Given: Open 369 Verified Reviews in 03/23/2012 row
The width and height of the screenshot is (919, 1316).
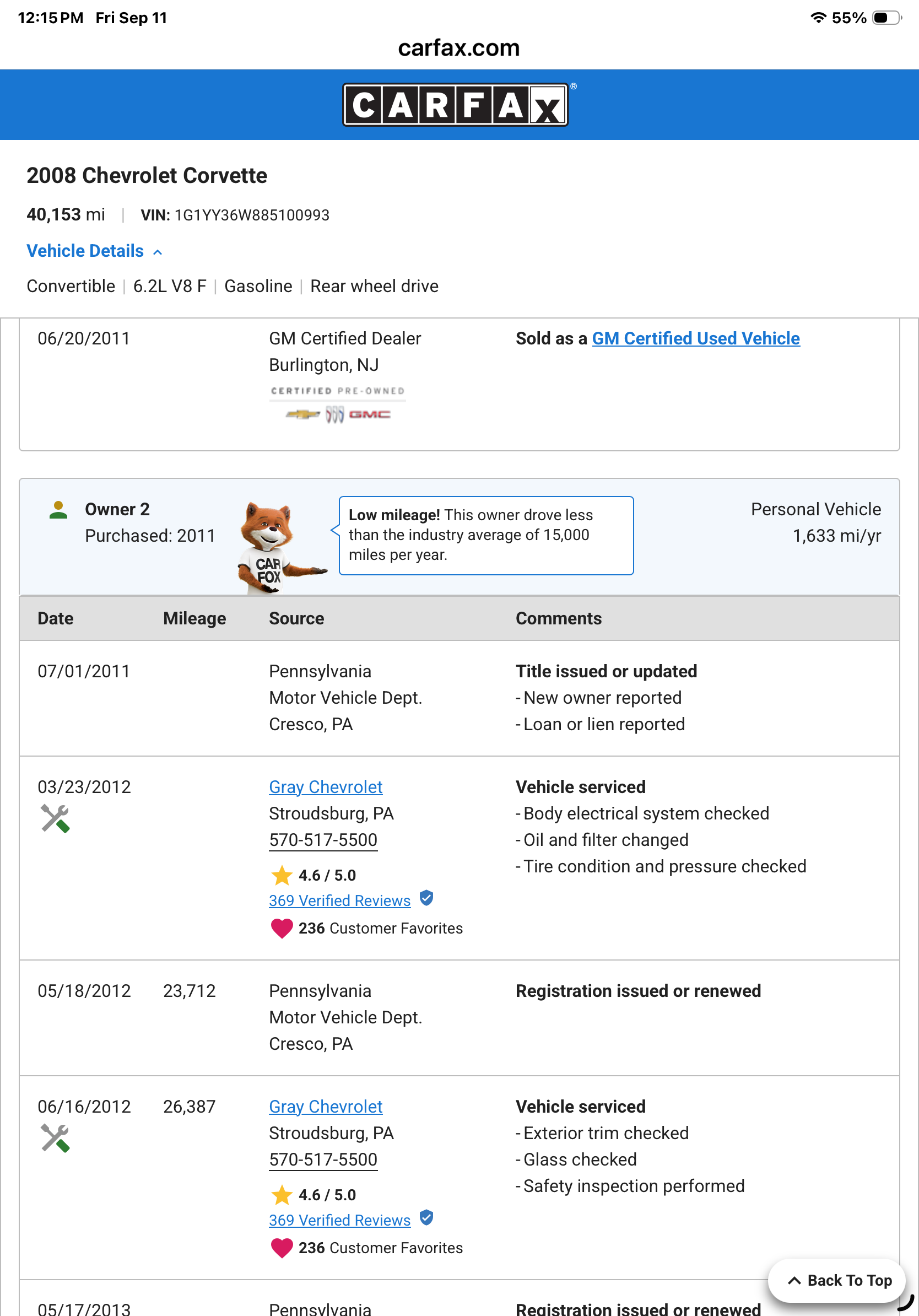Looking at the screenshot, I should point(340,900).
